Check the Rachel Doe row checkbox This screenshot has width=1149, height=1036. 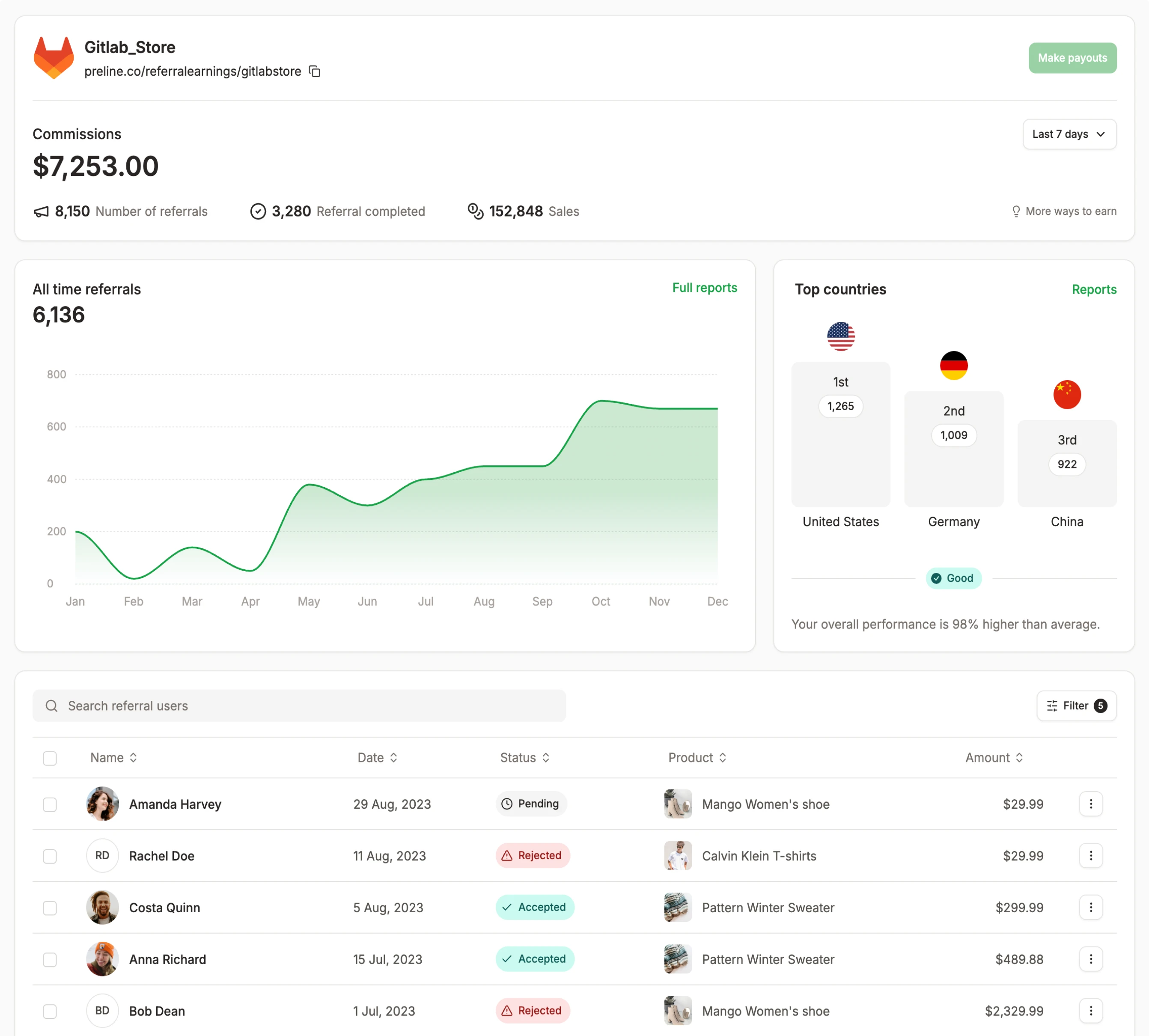50,856
